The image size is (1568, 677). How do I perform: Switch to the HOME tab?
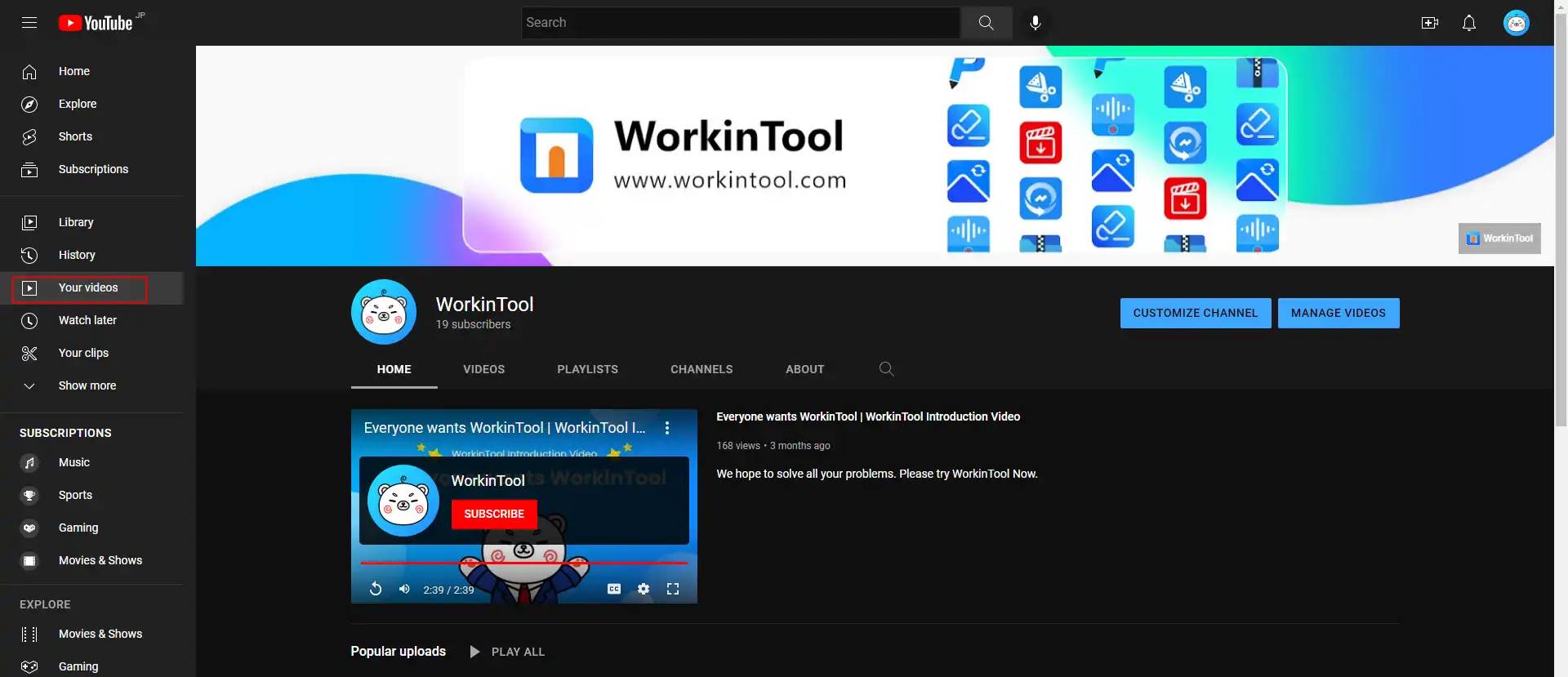click(394, 370)
